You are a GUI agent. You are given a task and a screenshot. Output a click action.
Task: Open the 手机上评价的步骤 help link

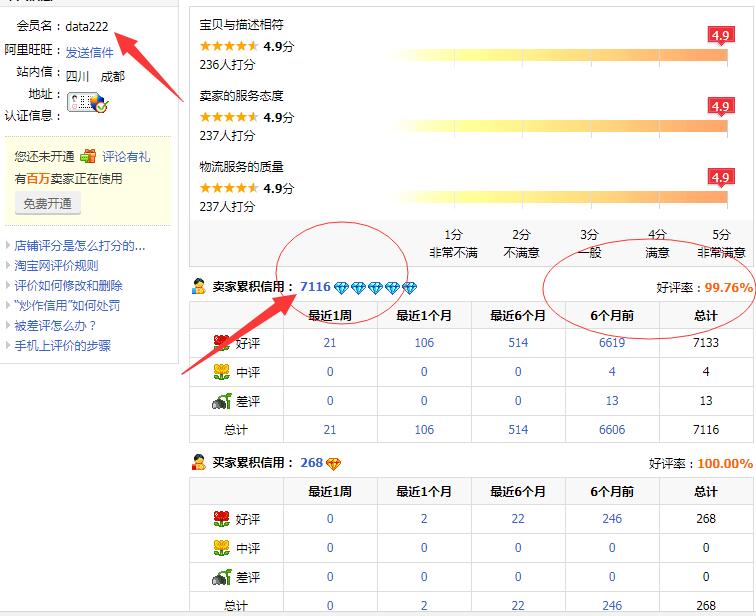click(63, 346)
